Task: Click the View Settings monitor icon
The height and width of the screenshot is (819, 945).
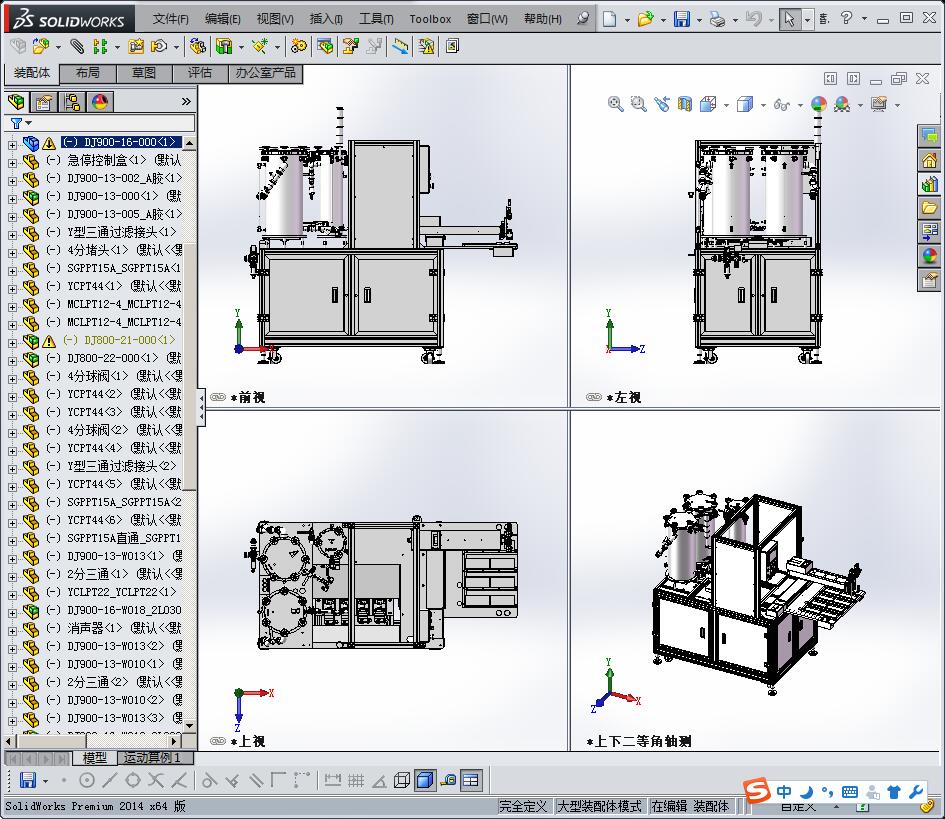Action: 879,104
